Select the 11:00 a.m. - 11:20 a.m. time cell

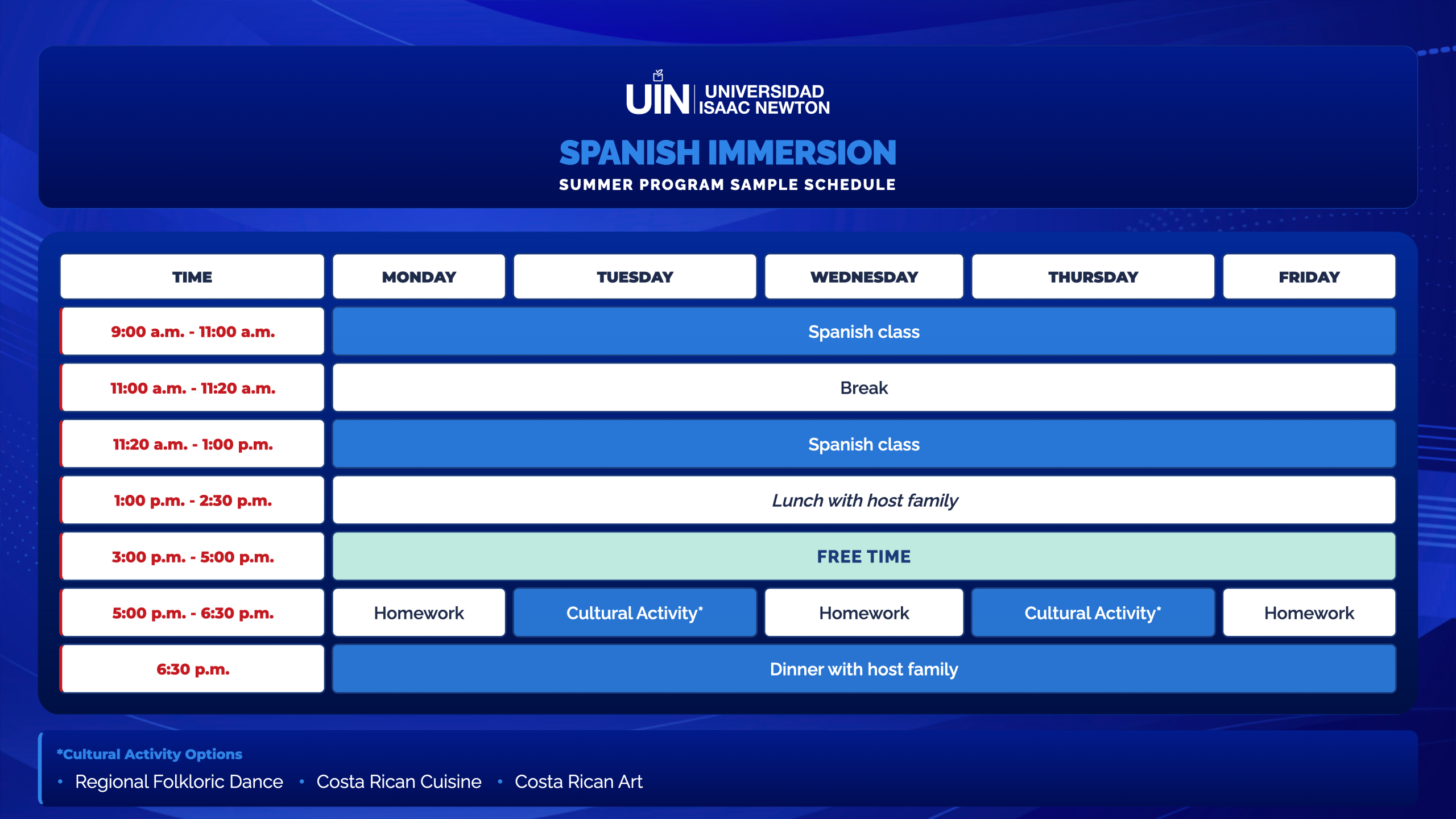click(x=192, y=388)
